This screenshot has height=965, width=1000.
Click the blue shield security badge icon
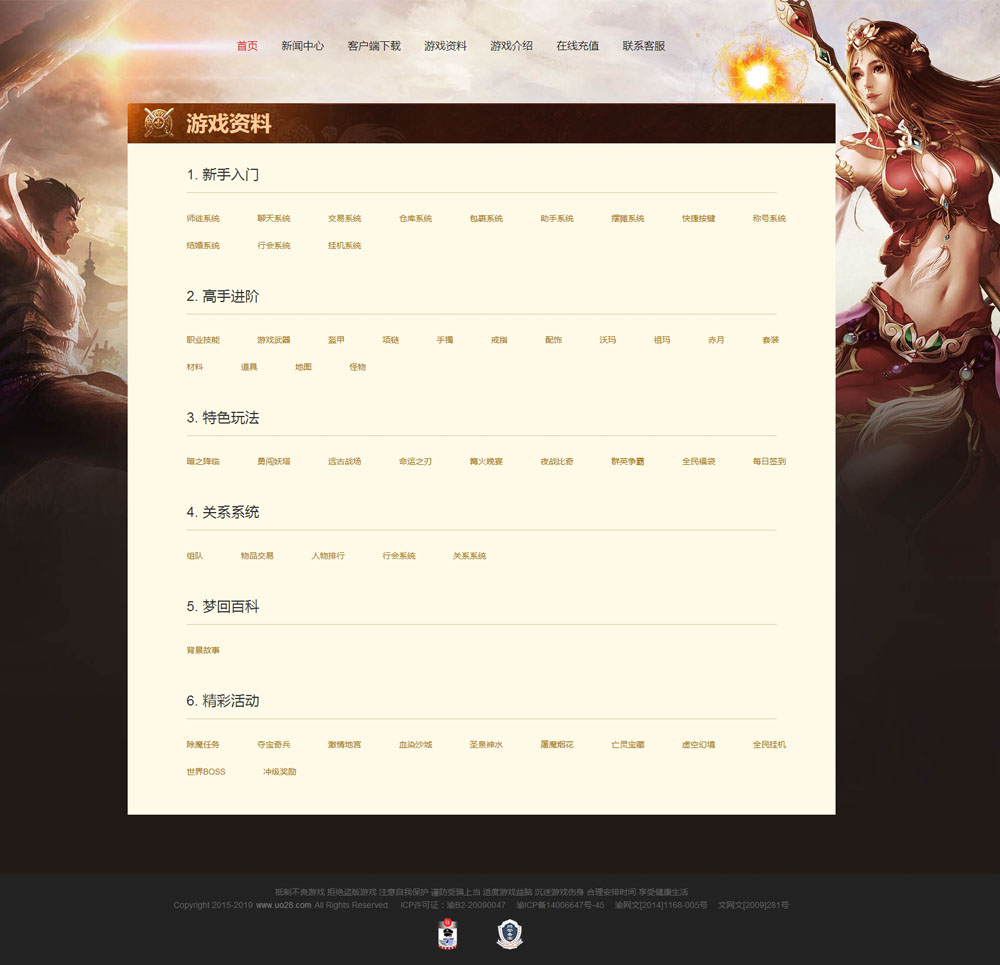[510, 933]
